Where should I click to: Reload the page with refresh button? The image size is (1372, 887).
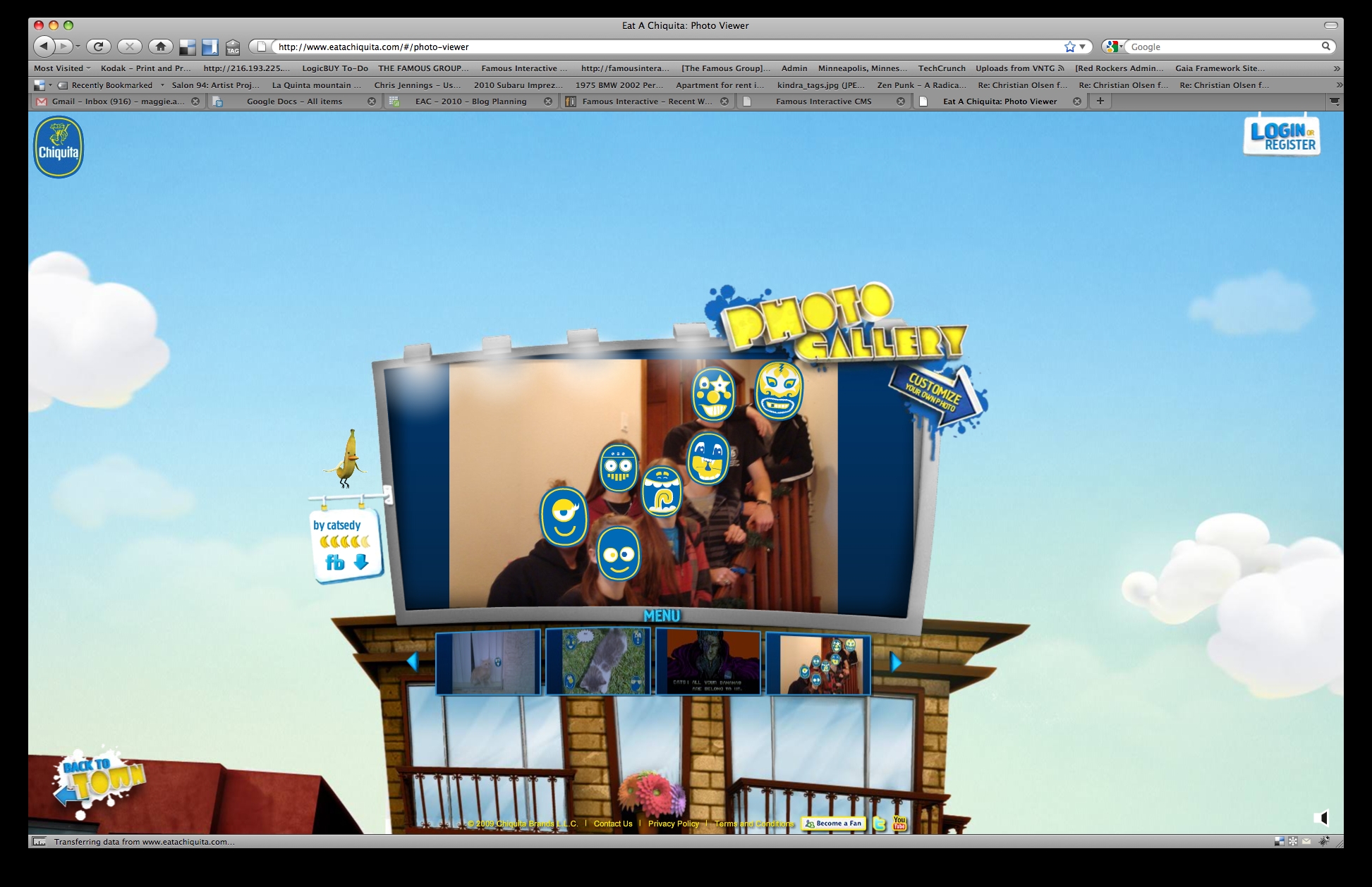[x=98, y=47]
